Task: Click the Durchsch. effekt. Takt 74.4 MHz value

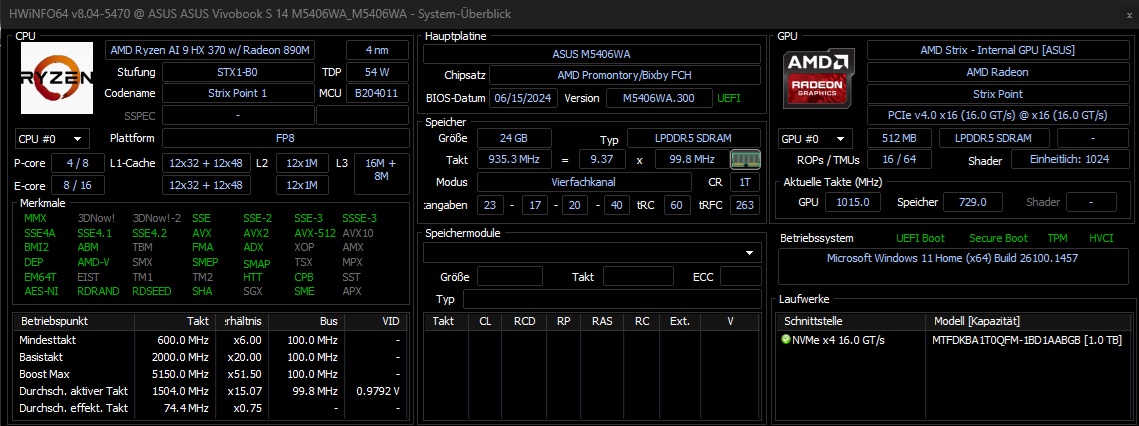Action: click(186, 408)
